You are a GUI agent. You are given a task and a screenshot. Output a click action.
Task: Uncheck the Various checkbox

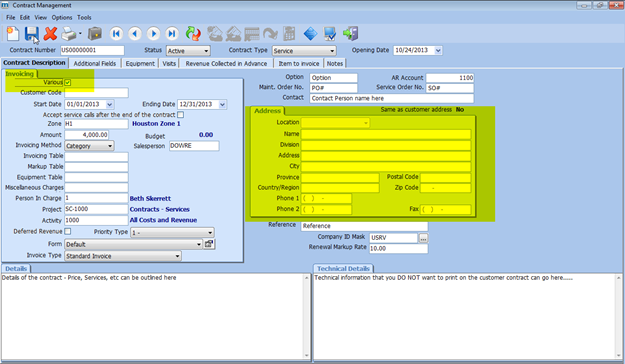[68, 83]
